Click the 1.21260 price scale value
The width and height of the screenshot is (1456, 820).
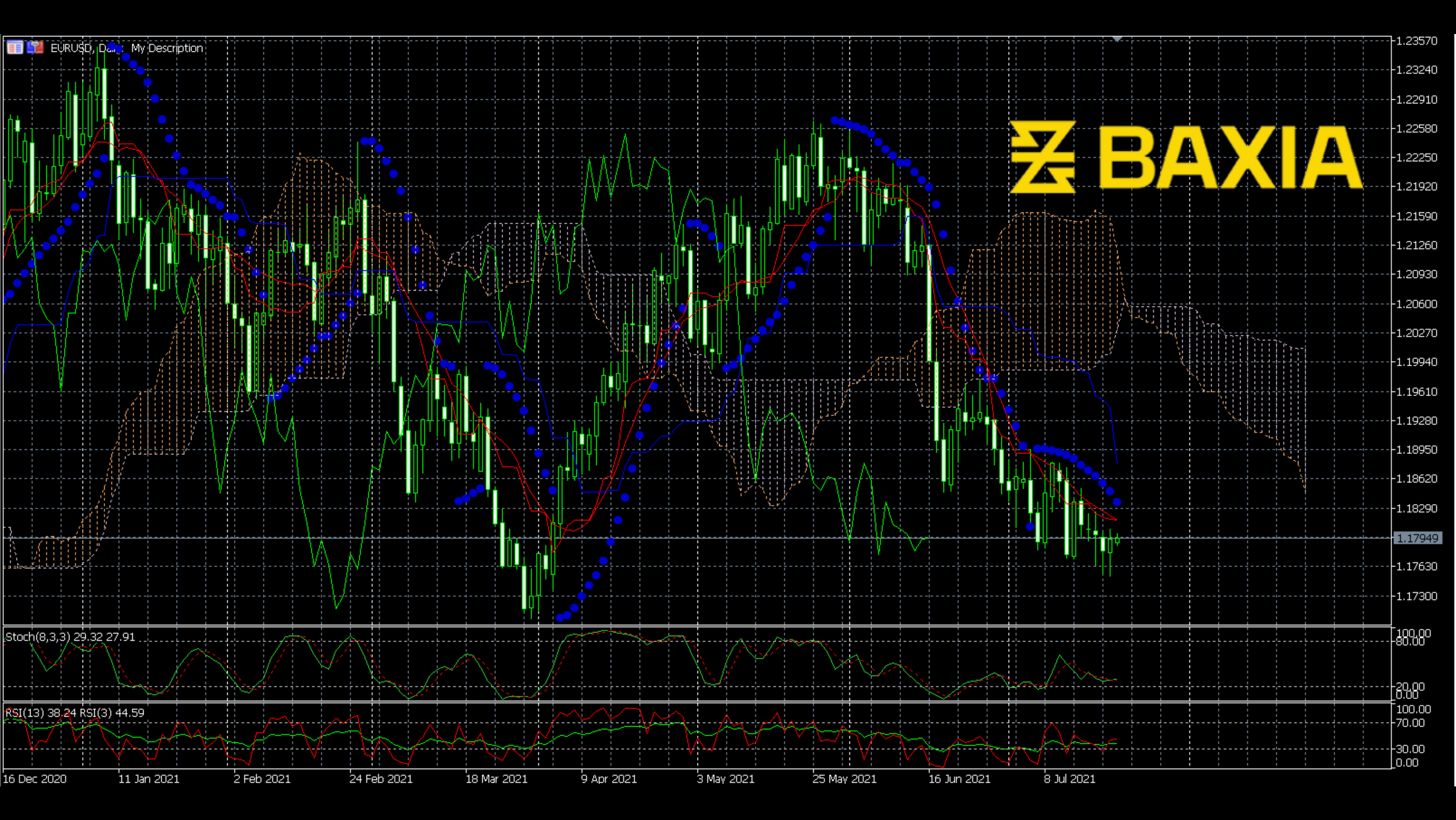click(x=1416, y=245)
